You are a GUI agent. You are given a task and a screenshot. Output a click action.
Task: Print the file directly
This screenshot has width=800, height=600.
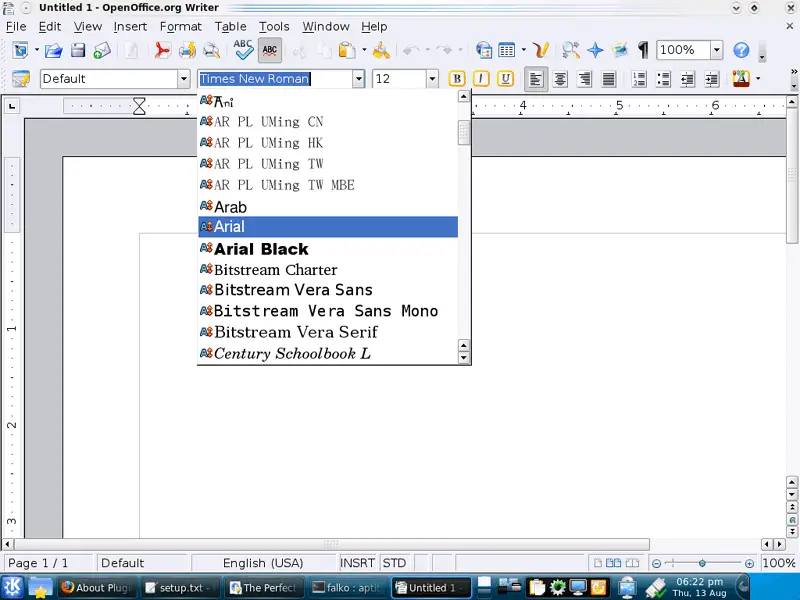coord(187,50)
